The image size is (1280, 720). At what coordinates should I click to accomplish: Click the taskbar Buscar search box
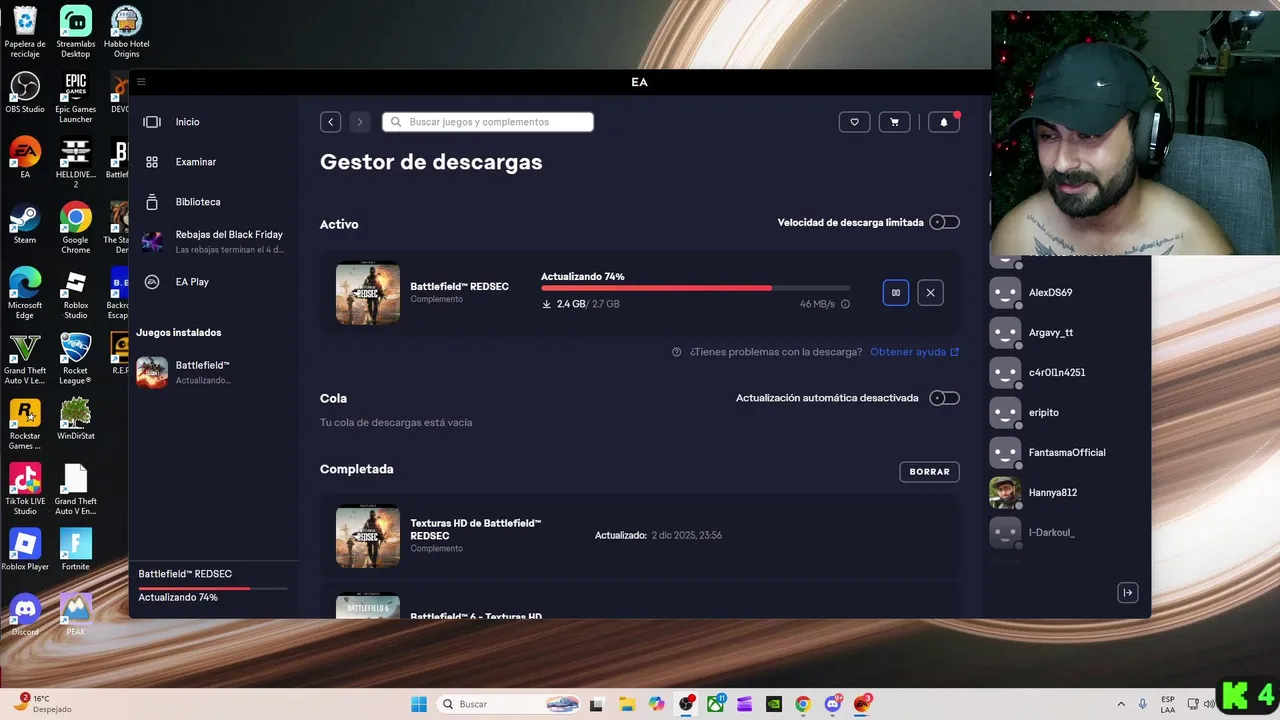pyautogui.click(x=509, y=704)
